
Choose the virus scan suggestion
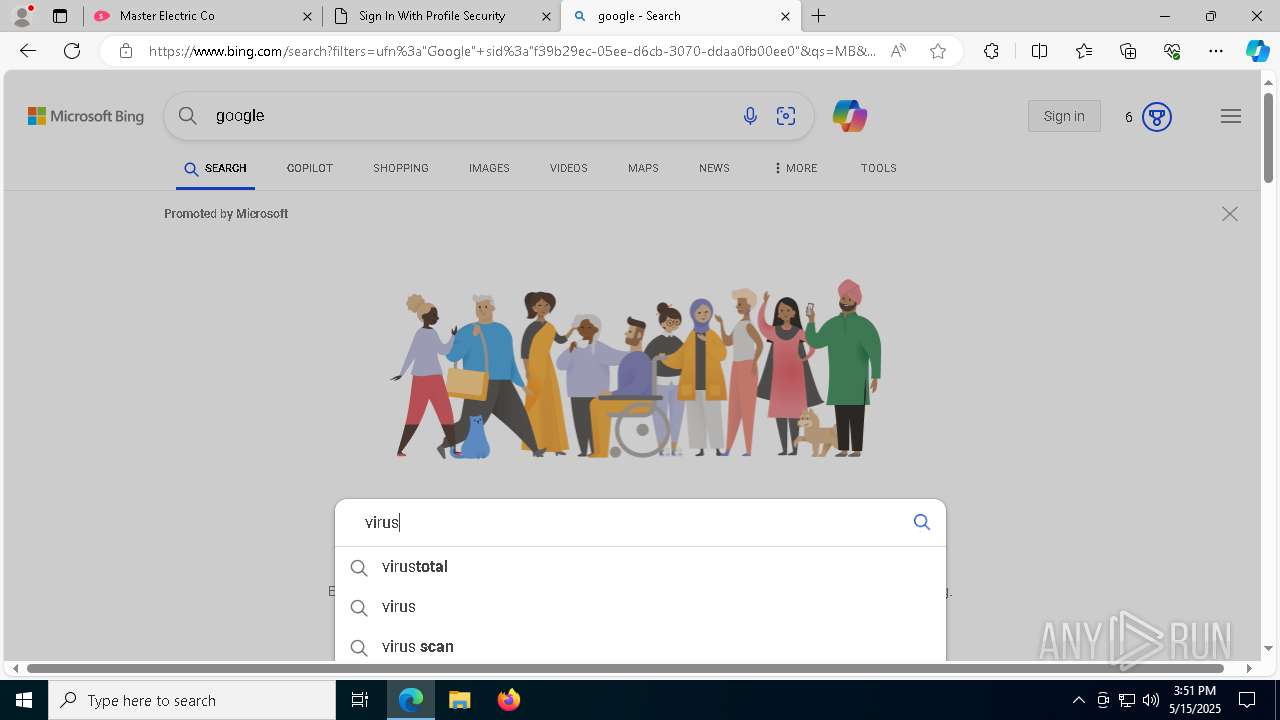(640, 646)
